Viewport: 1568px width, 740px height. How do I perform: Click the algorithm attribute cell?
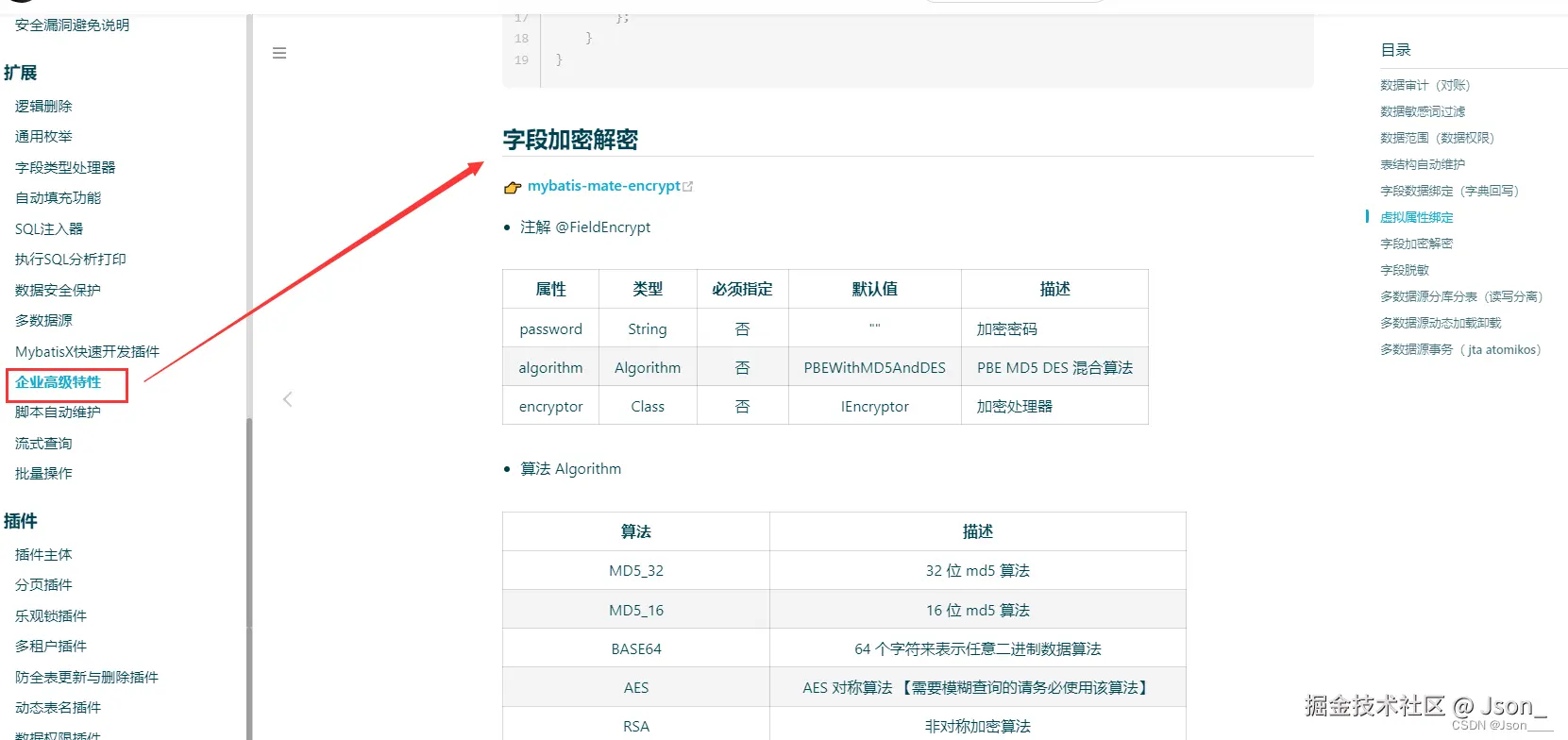550,367
